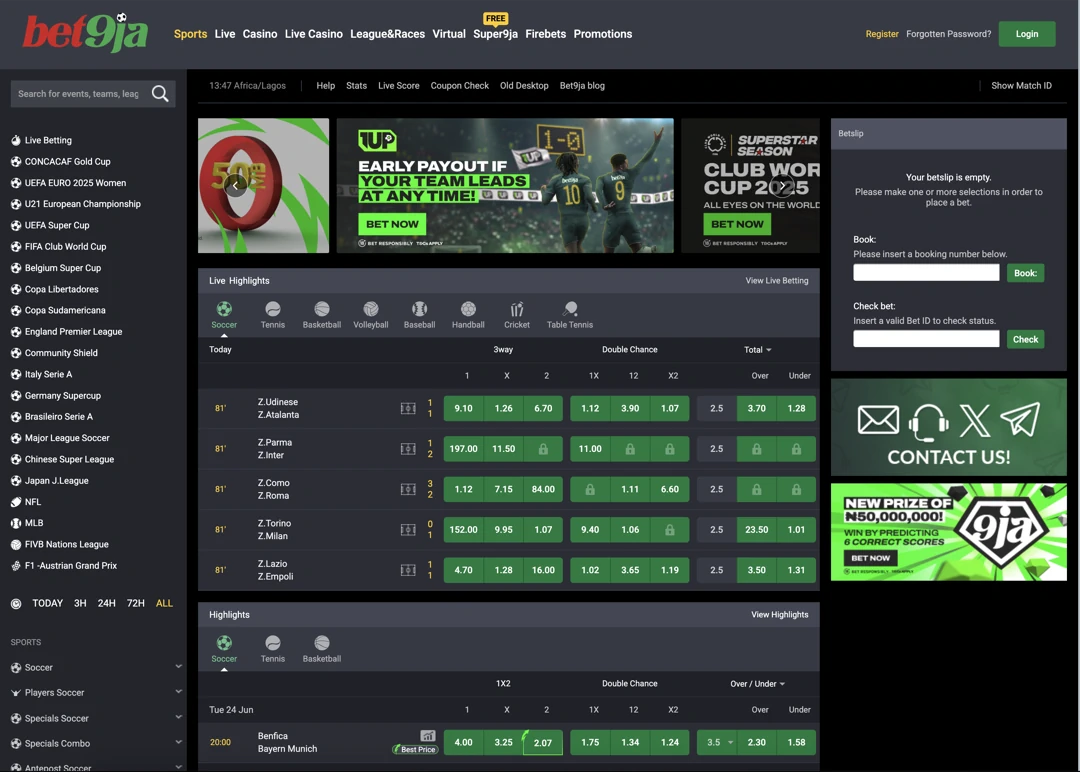Click the Bet ID input field
Image resolution: width=1080 pixels, height=772 pixels.
(x=926, y=340)
